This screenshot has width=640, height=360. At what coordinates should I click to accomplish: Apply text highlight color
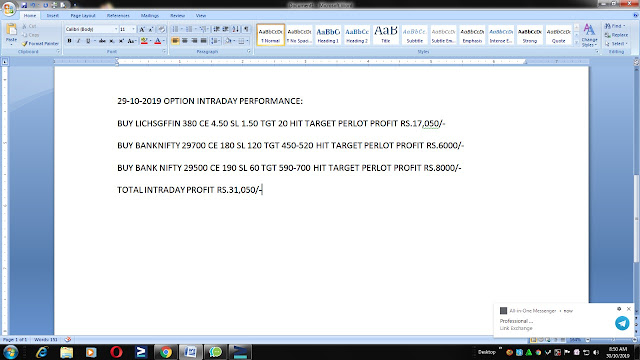coord(144,41)
